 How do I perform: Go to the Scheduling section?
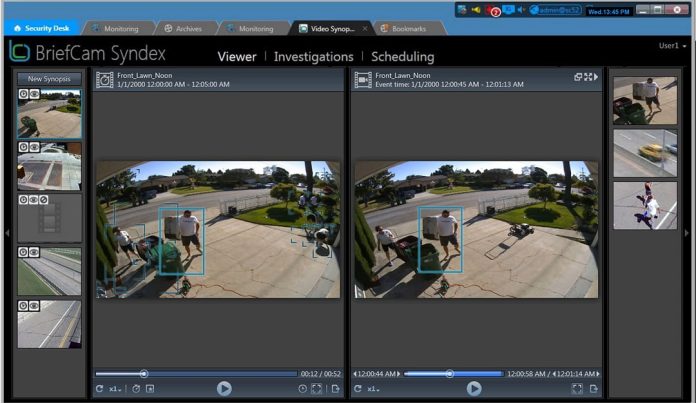[402, 57]
